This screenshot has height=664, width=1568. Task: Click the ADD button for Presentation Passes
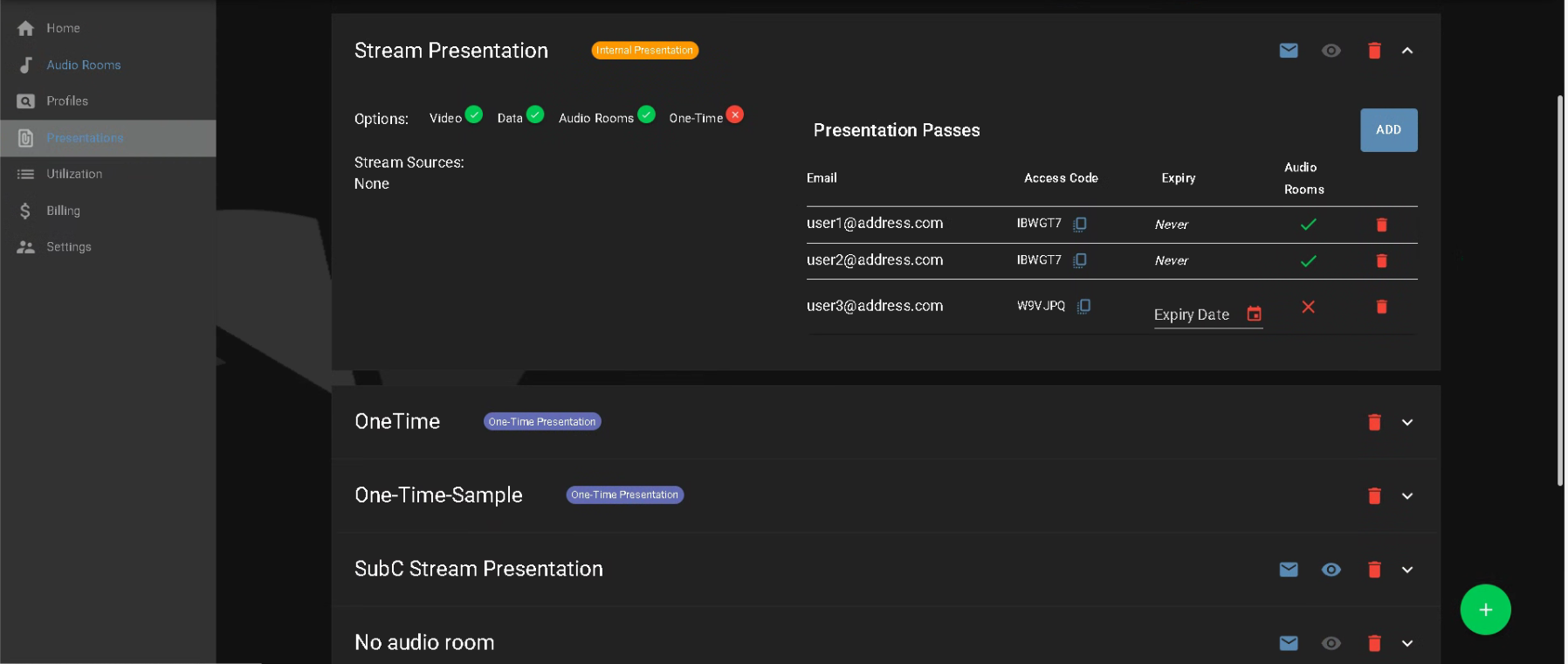[1388, 130]
